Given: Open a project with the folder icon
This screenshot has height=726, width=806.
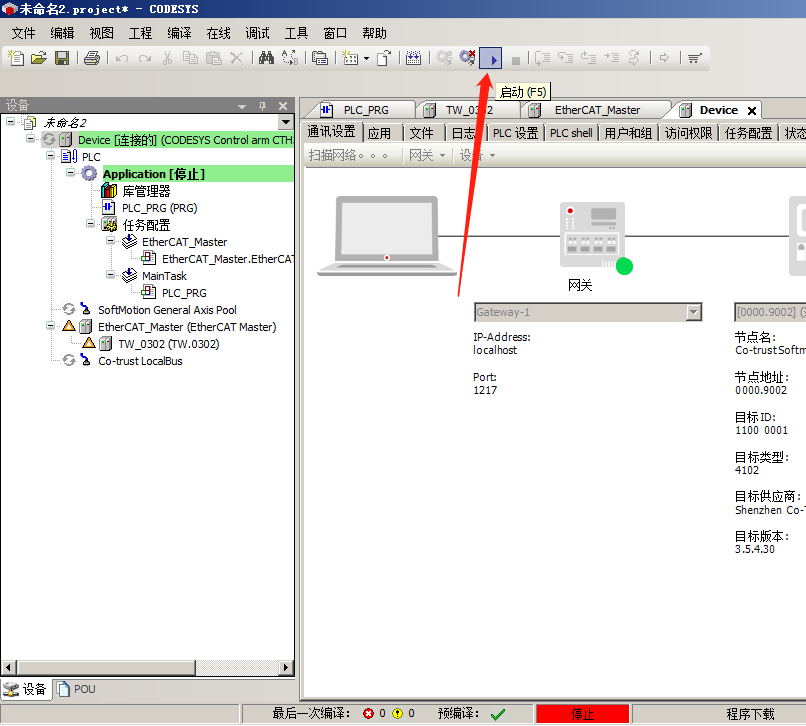Looking at the screenshot, I should (x=39, y=58).
